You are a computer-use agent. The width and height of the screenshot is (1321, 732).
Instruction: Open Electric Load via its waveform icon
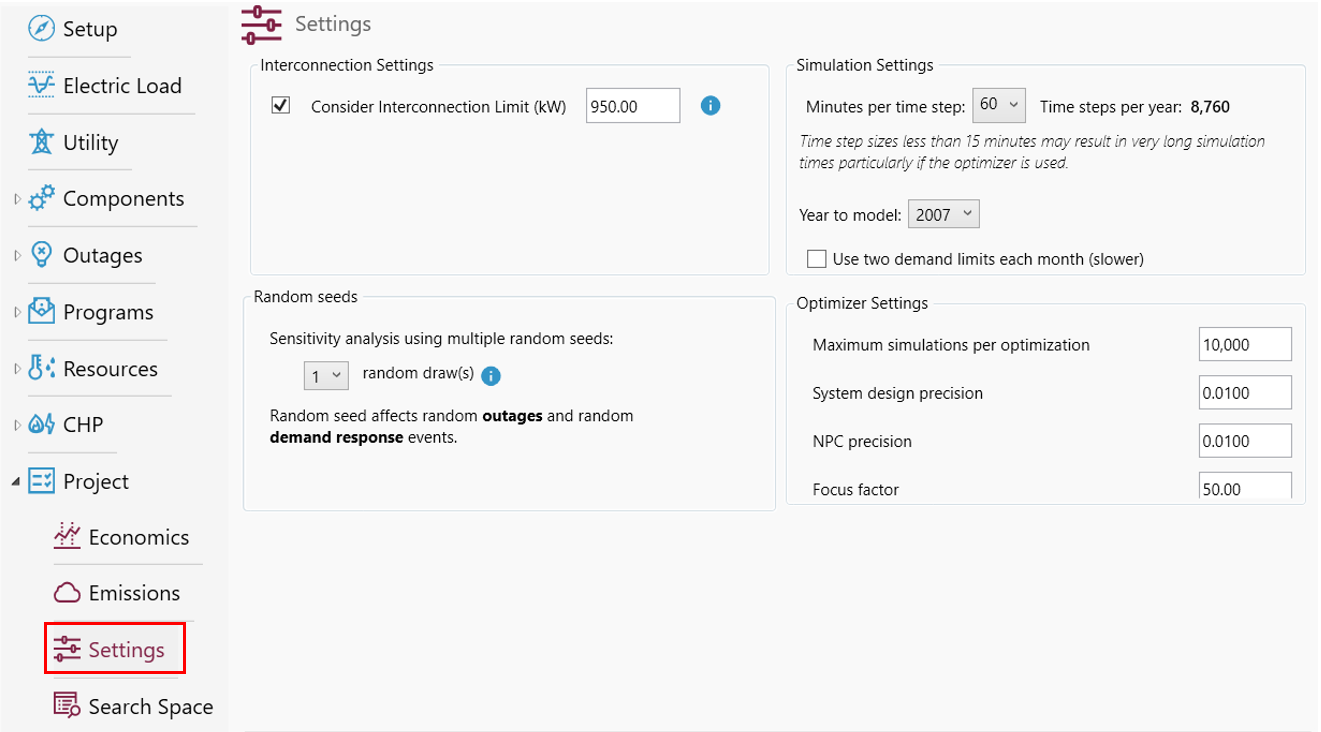[x=41, y=86]
